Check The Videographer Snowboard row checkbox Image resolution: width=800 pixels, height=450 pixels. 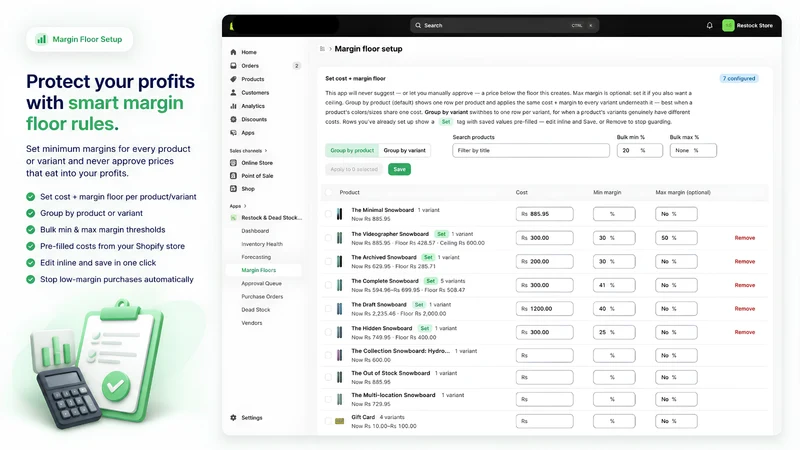[329, 238]
